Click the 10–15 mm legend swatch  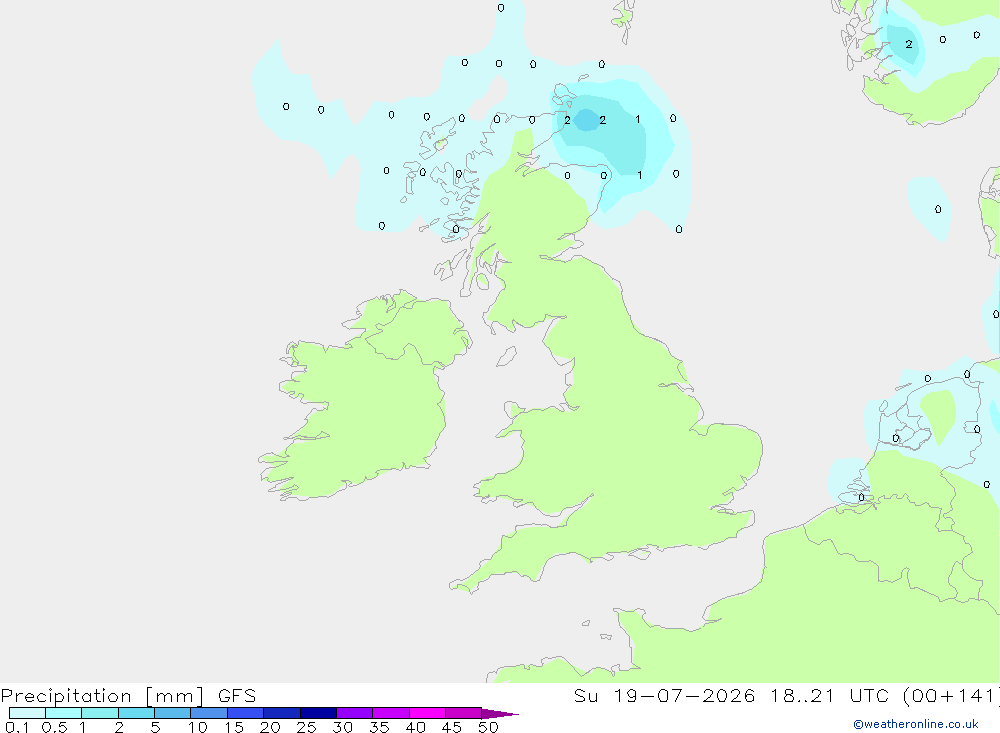[209, 713]
